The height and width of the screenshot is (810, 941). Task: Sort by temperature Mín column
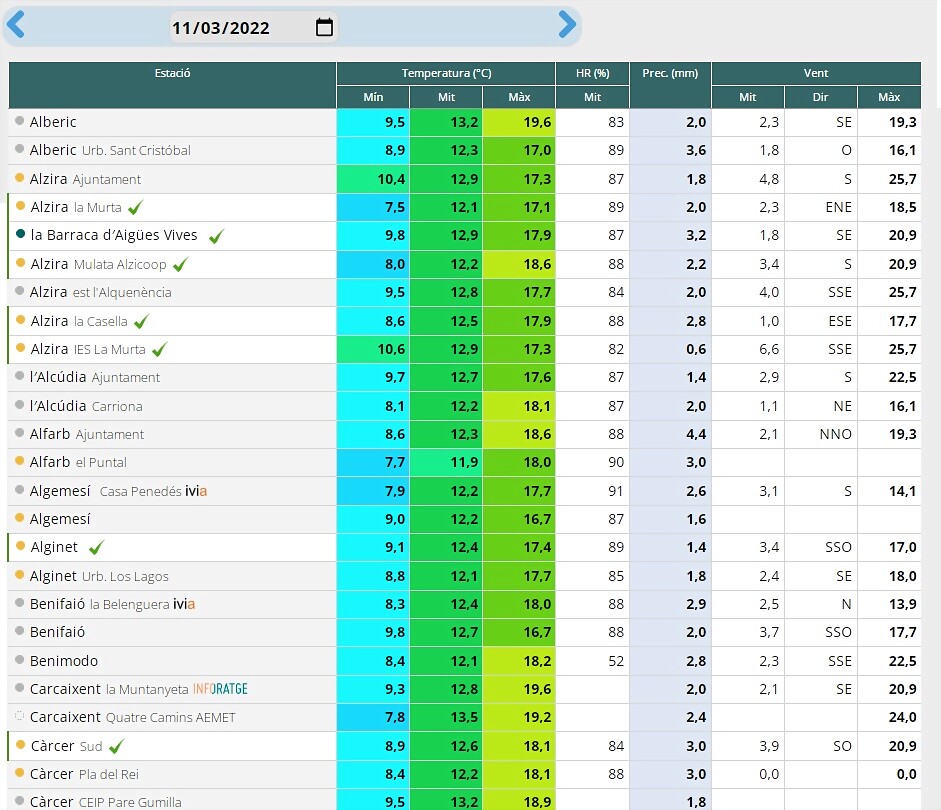pyautogui.click(x=373, y=97)
